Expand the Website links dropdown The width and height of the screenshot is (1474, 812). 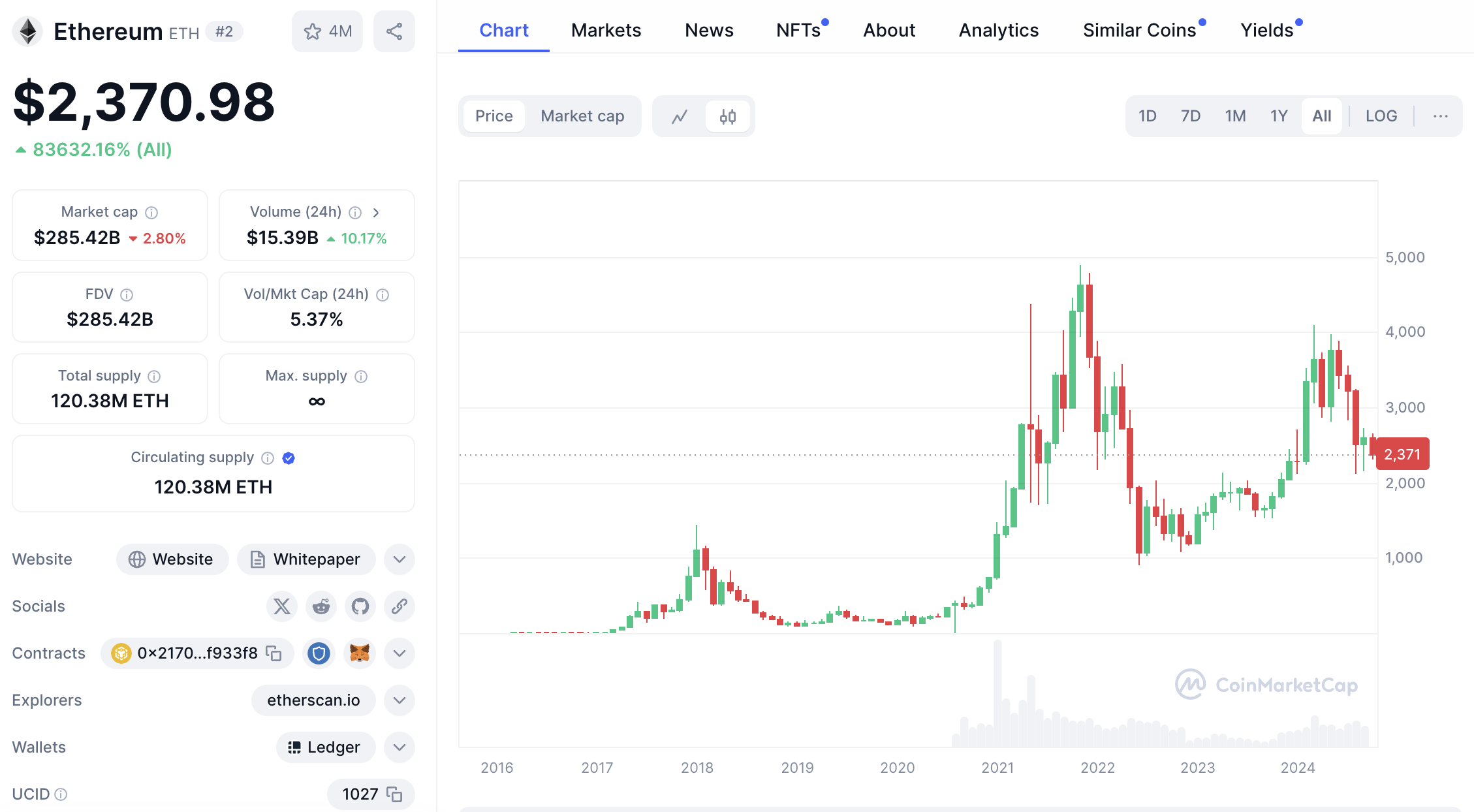(400, 559)
